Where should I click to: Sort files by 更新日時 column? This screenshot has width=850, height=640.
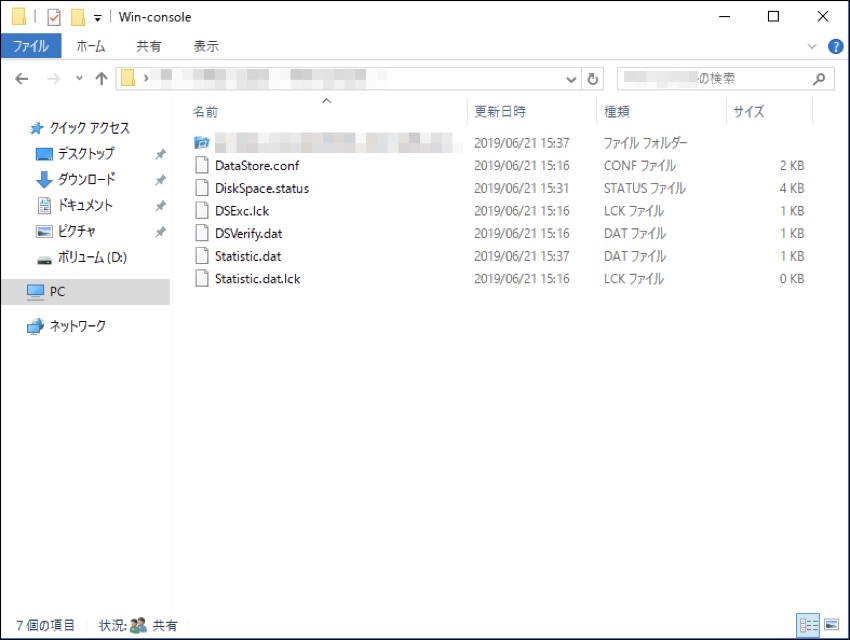(x=500, y=112)
